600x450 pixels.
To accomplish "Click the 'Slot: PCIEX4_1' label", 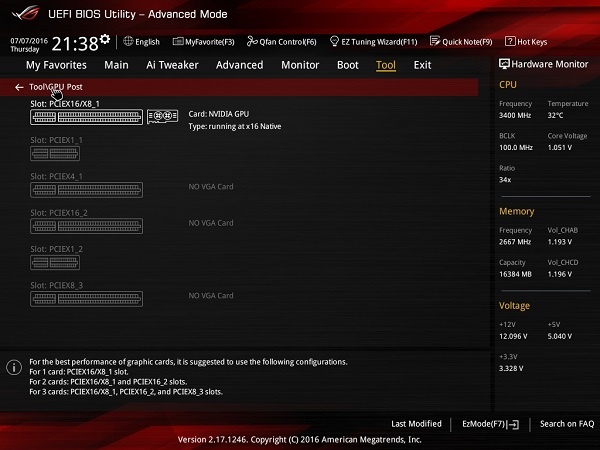I will pyautogui.click(x=57, y=176).
